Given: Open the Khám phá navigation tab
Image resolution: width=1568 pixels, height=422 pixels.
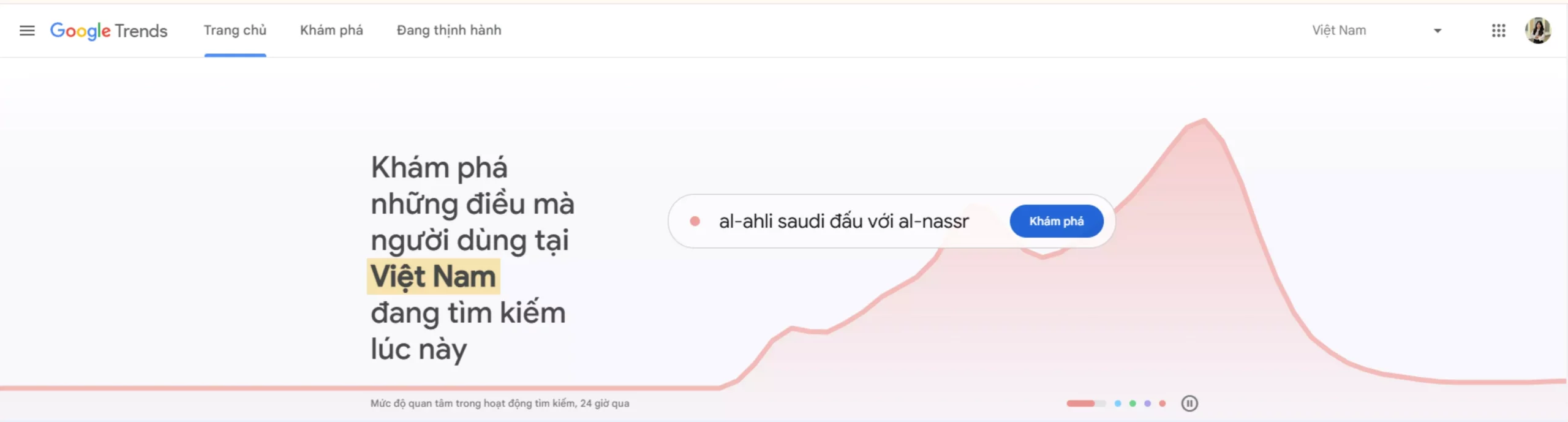Looking at the screenshot, I should tap(331, 31).
